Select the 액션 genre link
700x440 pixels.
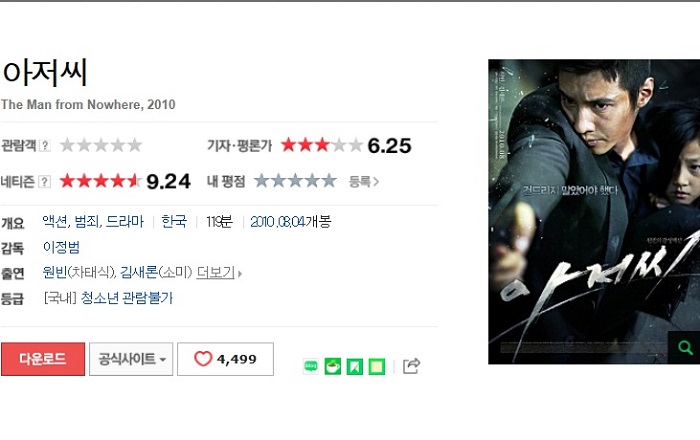[x=55, y=221]
